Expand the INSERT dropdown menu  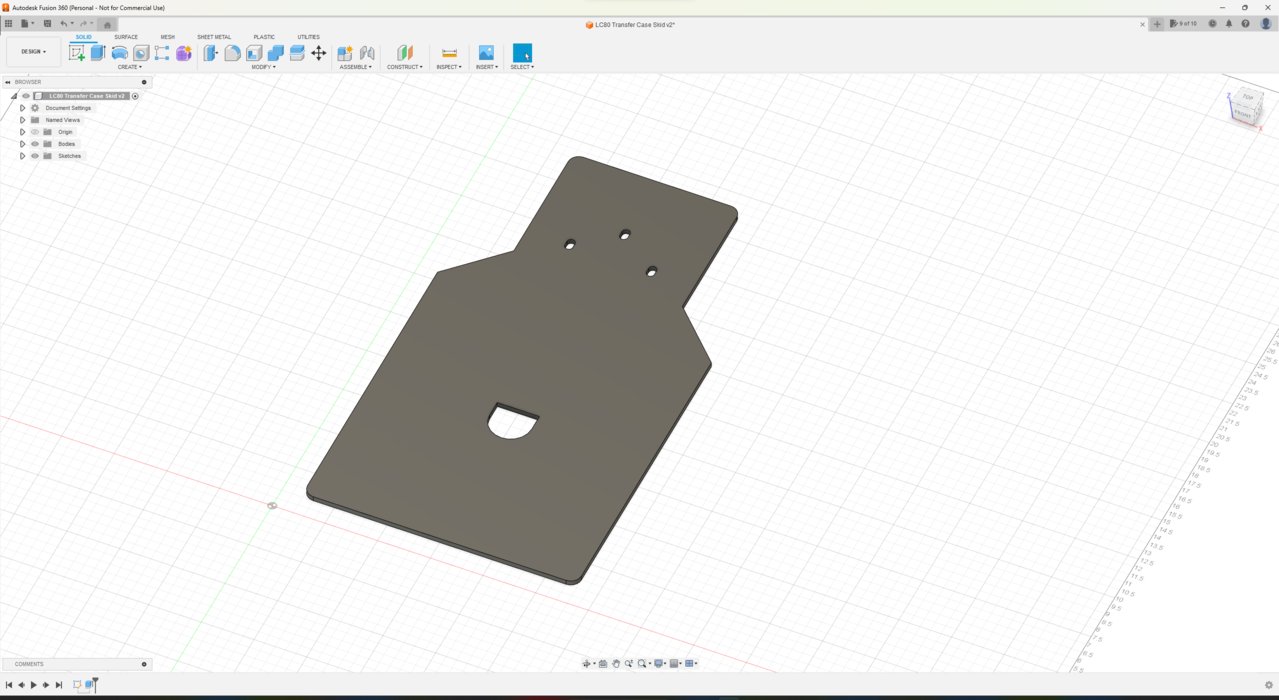(487, 67)
